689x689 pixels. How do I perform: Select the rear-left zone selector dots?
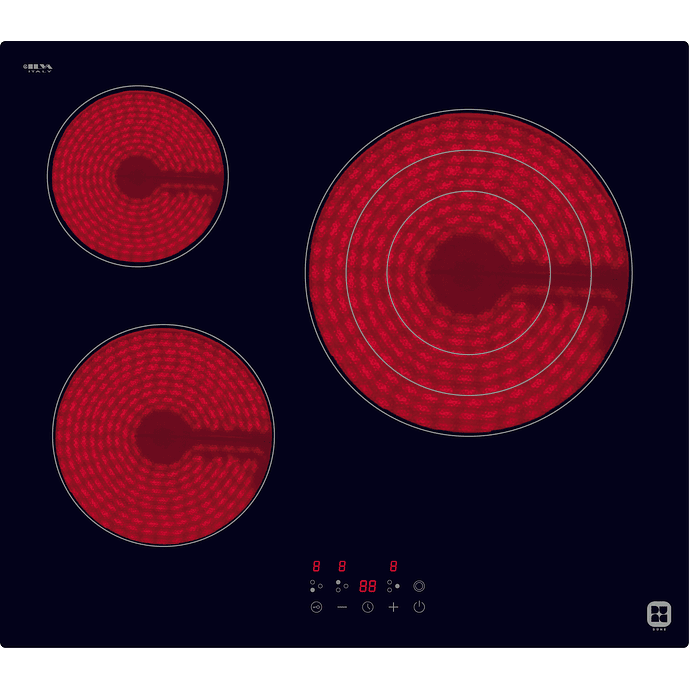[x=341, y=587]
